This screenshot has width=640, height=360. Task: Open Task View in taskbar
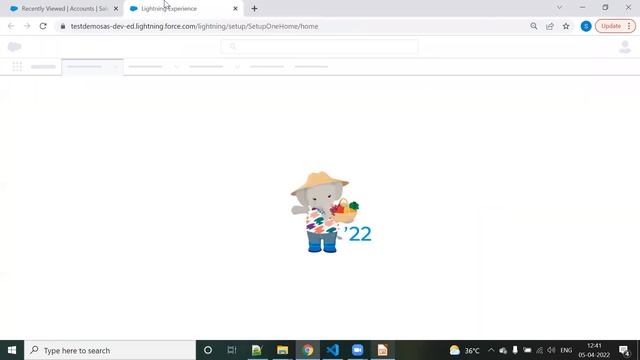tap(232, 350)
